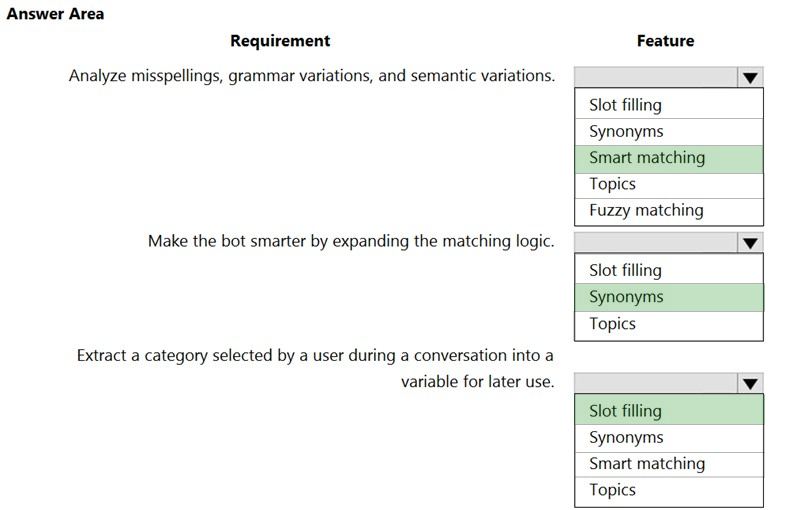The width and height of the screenshot is (786, 510).
Task: Open the first Feature dropdown arrow
Action: (x=750, y=78)
